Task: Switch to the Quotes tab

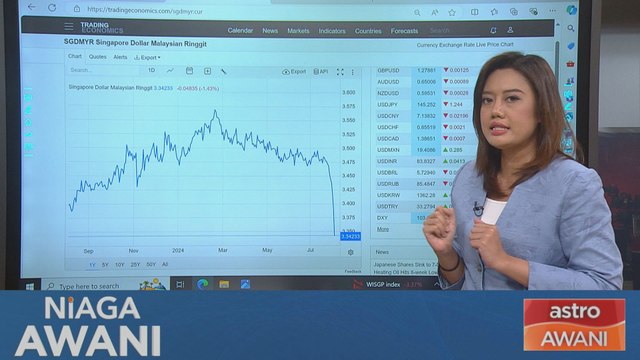Action: (x=98, y=57)
